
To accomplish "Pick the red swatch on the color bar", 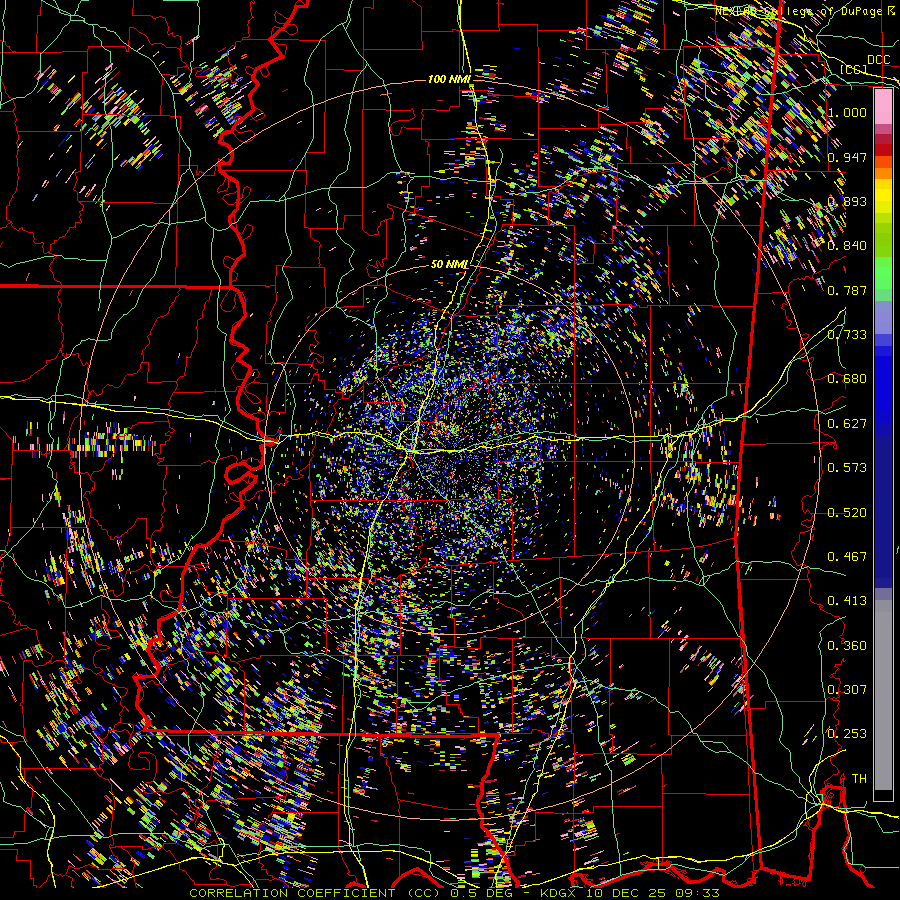I will pos(883,148).
